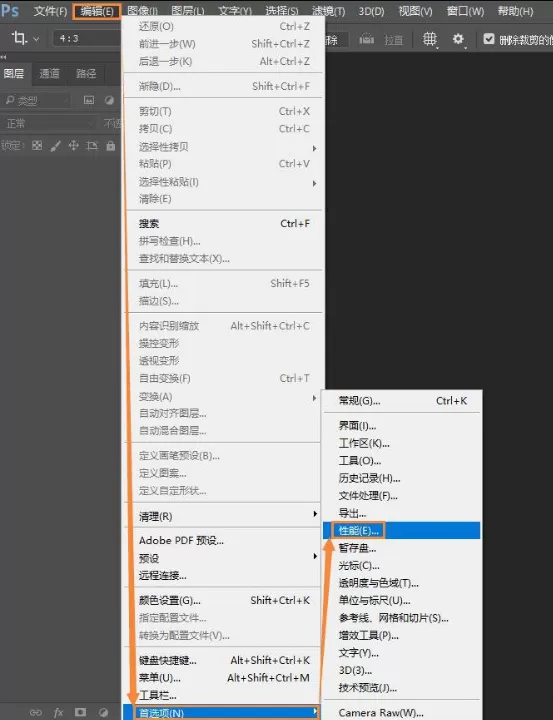Open the 3D(D) menu
This screenshot has width=553, height=720.
[371, 11]
